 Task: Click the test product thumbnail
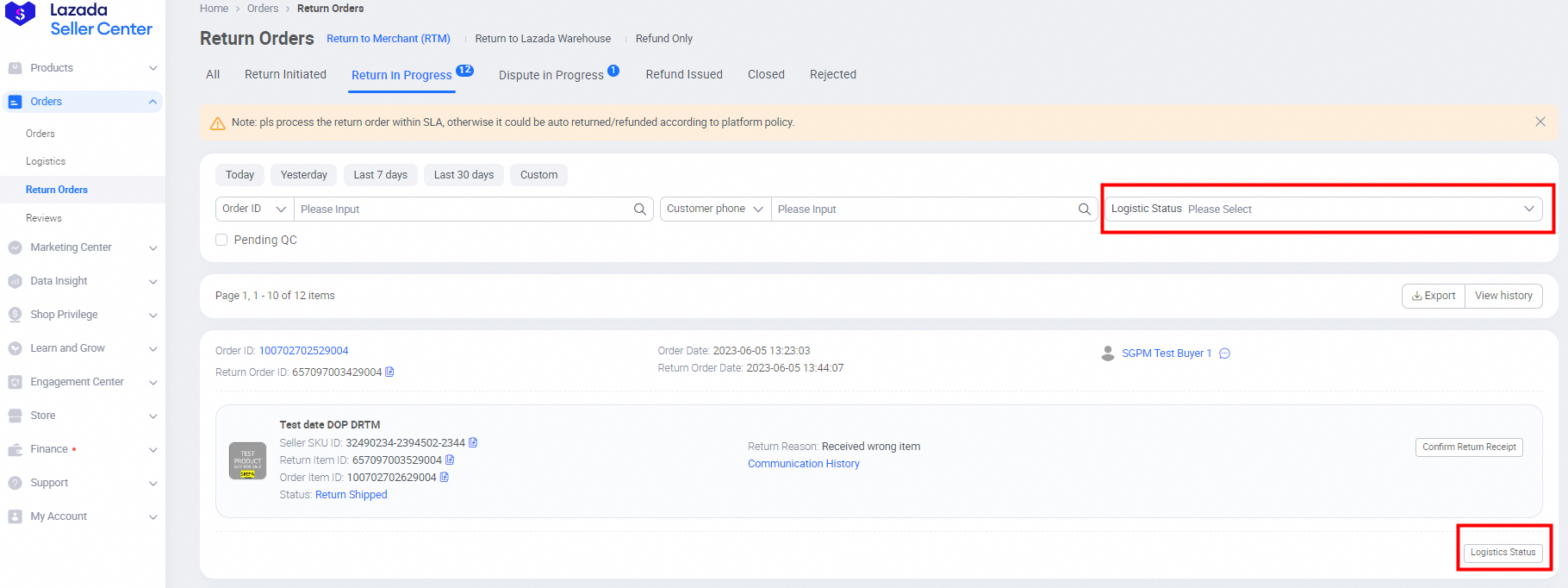click(247, 460)
